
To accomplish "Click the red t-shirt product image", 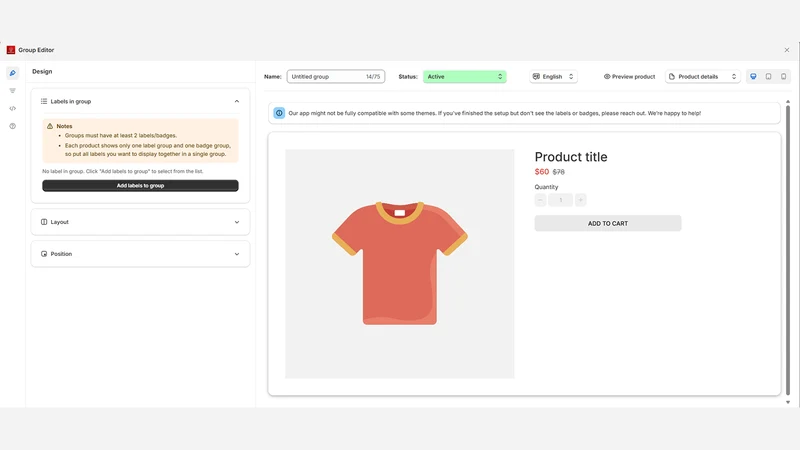I will click(399, 263).
